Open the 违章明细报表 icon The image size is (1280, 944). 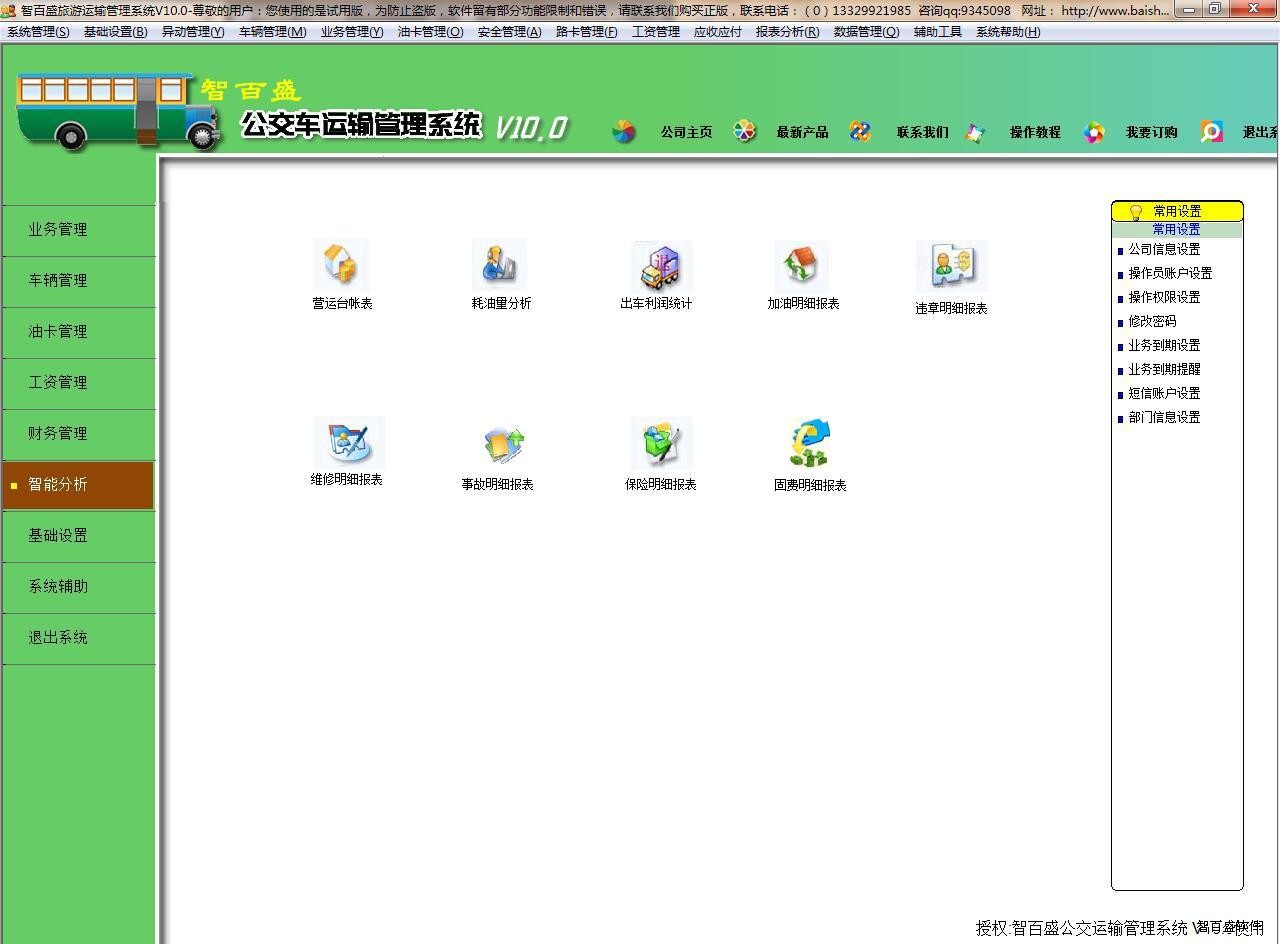951,266
